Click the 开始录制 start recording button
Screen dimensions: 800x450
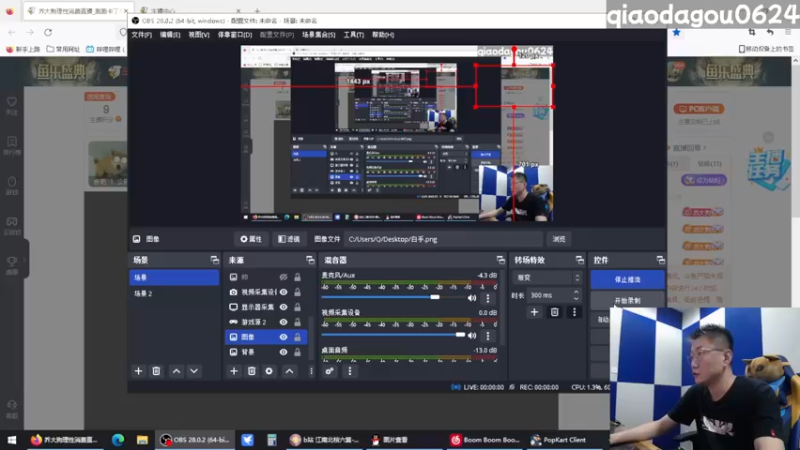pyautogui.click(x=628, y=301)
